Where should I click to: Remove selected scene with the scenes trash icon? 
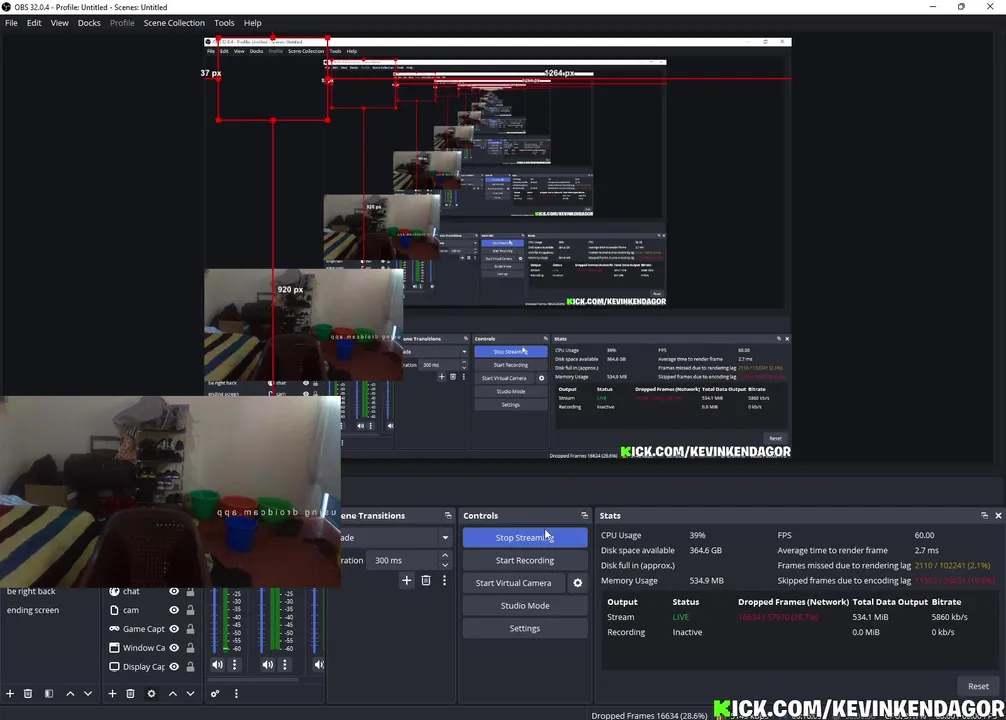pos(28,694)
